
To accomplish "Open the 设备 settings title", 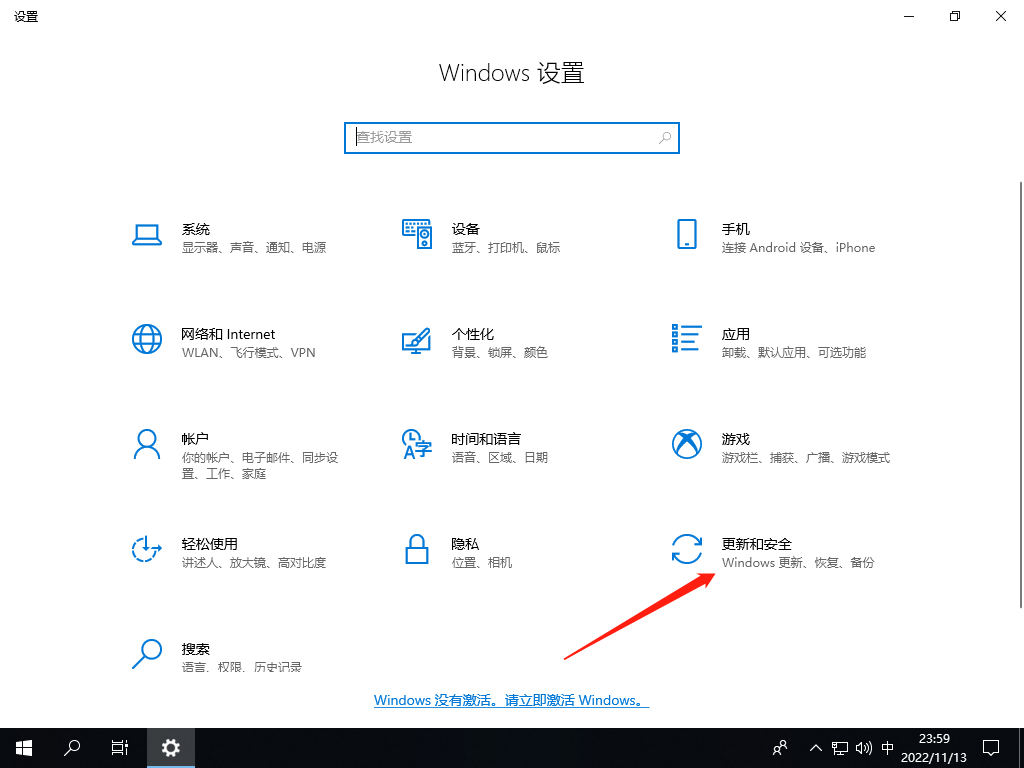I will [x=466, y=229].
